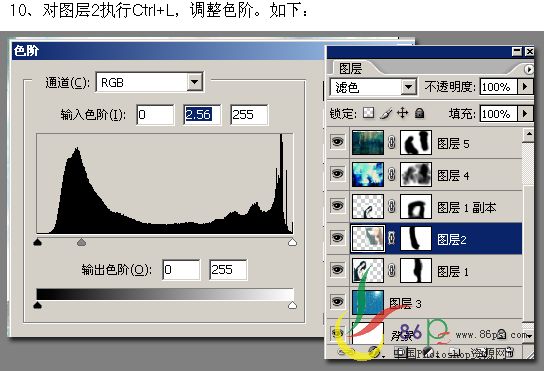
Task: Click input highlight field 255
Action: (249, 115)
